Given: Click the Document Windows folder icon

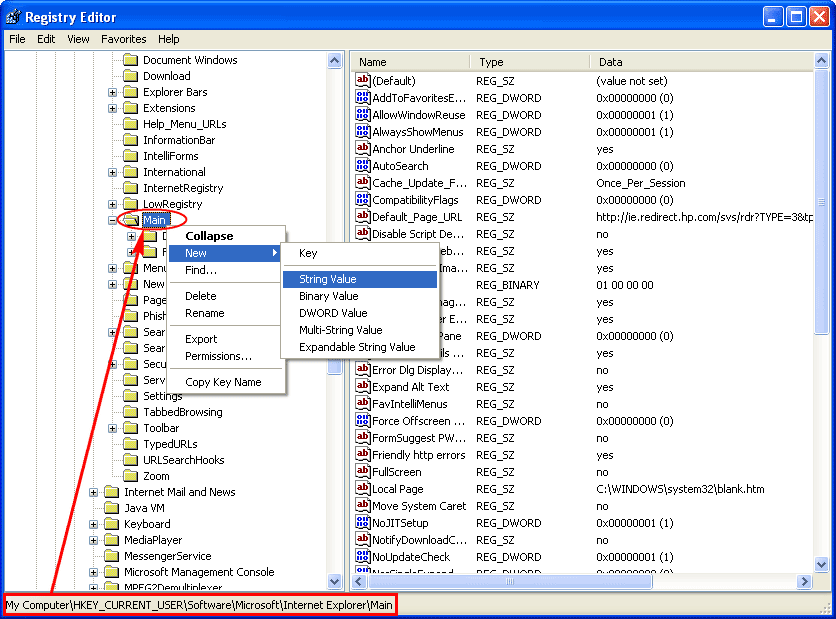Looking at the screenshot, I should (x=131, y=60).
